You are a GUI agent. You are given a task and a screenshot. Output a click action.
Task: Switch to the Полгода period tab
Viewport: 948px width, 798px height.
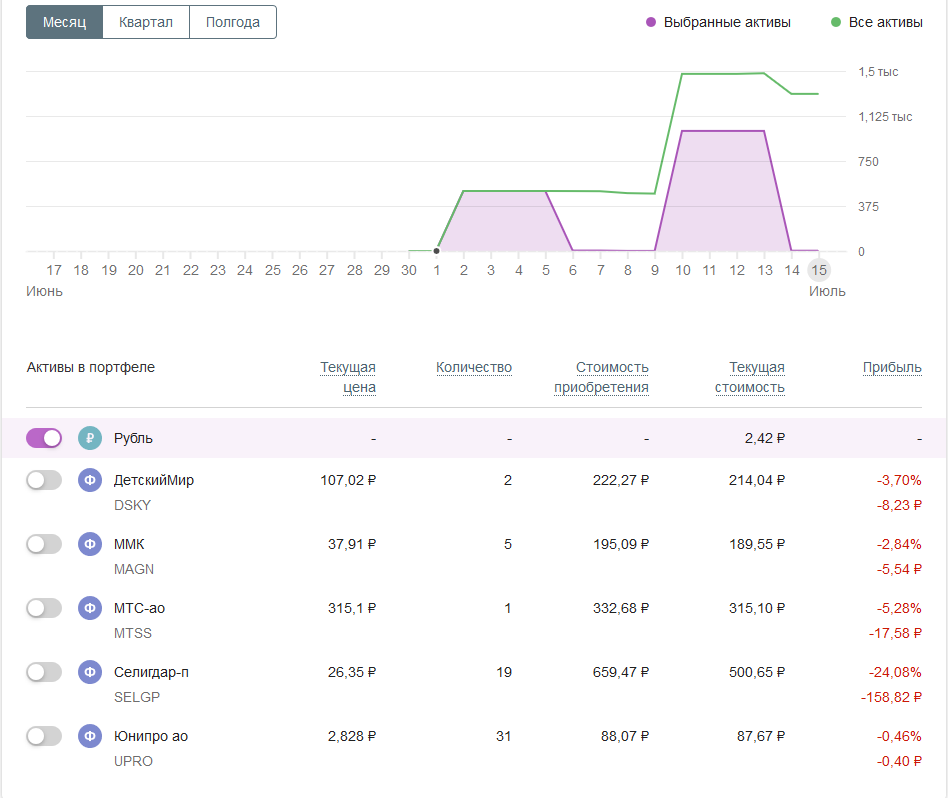(x=233, y=22)
